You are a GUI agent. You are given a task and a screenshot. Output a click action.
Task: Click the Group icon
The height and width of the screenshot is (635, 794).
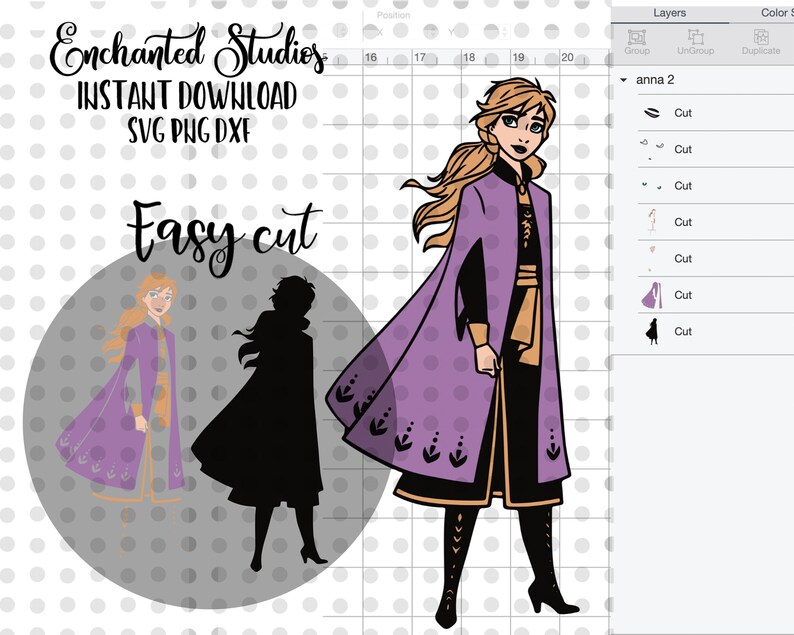click(x=637, y=42)
